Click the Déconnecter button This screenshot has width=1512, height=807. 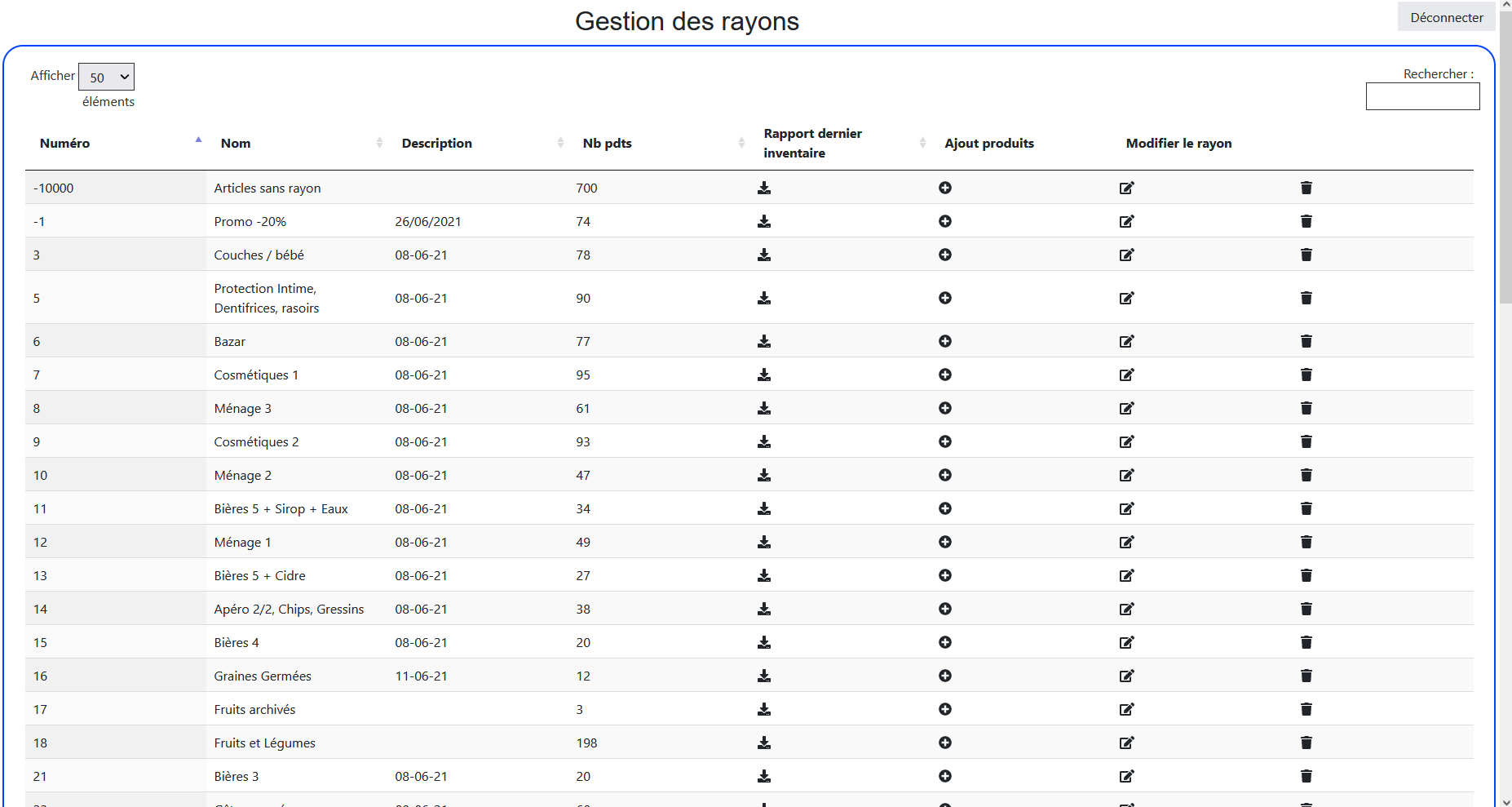[x=1446, y=17]
